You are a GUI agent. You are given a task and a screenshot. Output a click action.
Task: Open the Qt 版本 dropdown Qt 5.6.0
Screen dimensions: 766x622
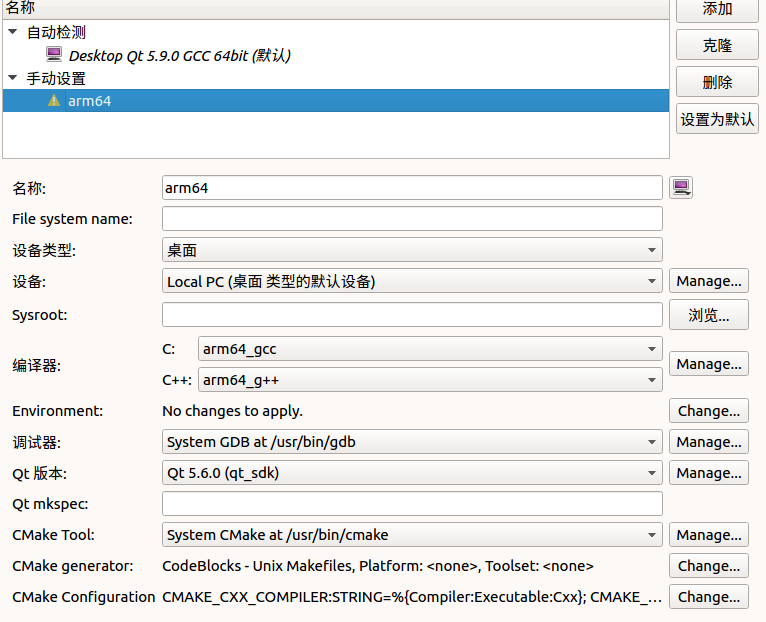click(412, 472)
